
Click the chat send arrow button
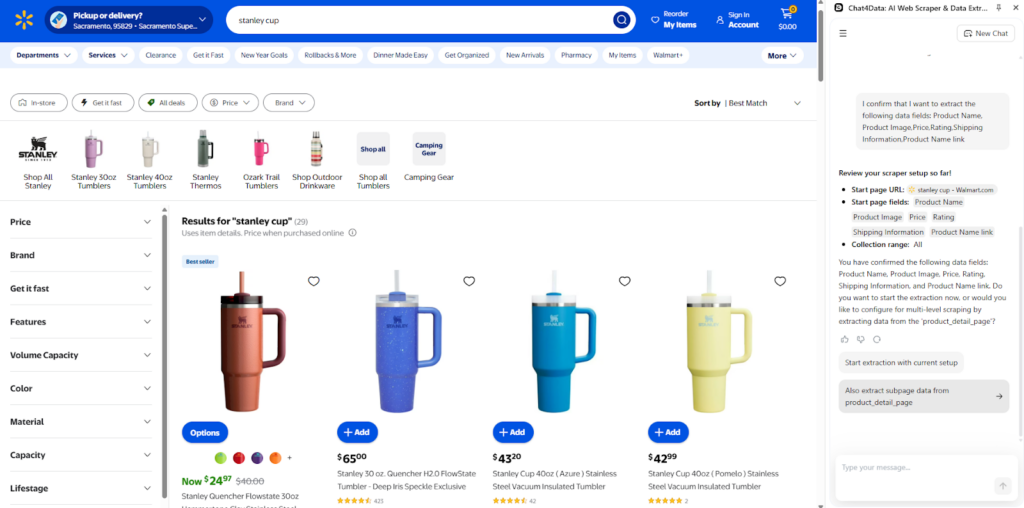click(1002, 486)
